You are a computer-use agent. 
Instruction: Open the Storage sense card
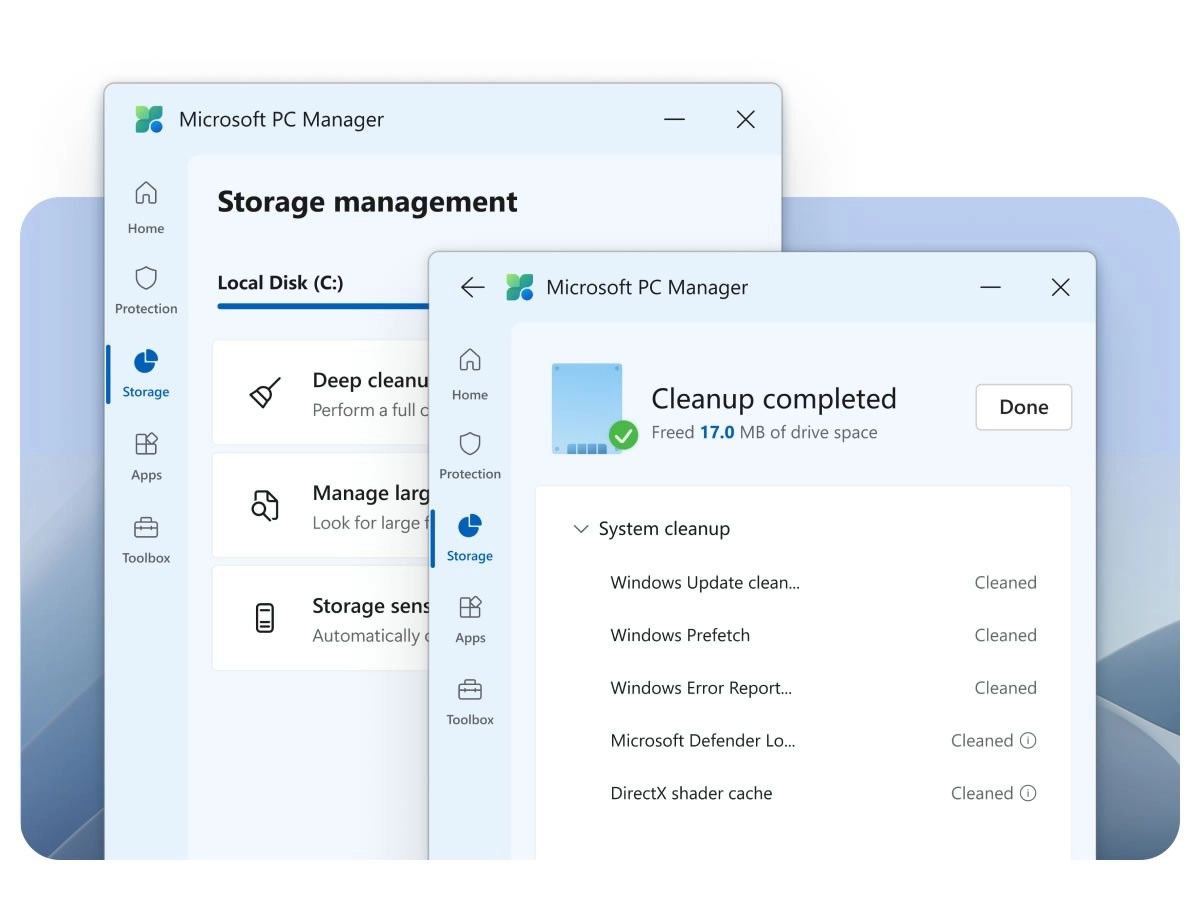click(x=321, y=618)
